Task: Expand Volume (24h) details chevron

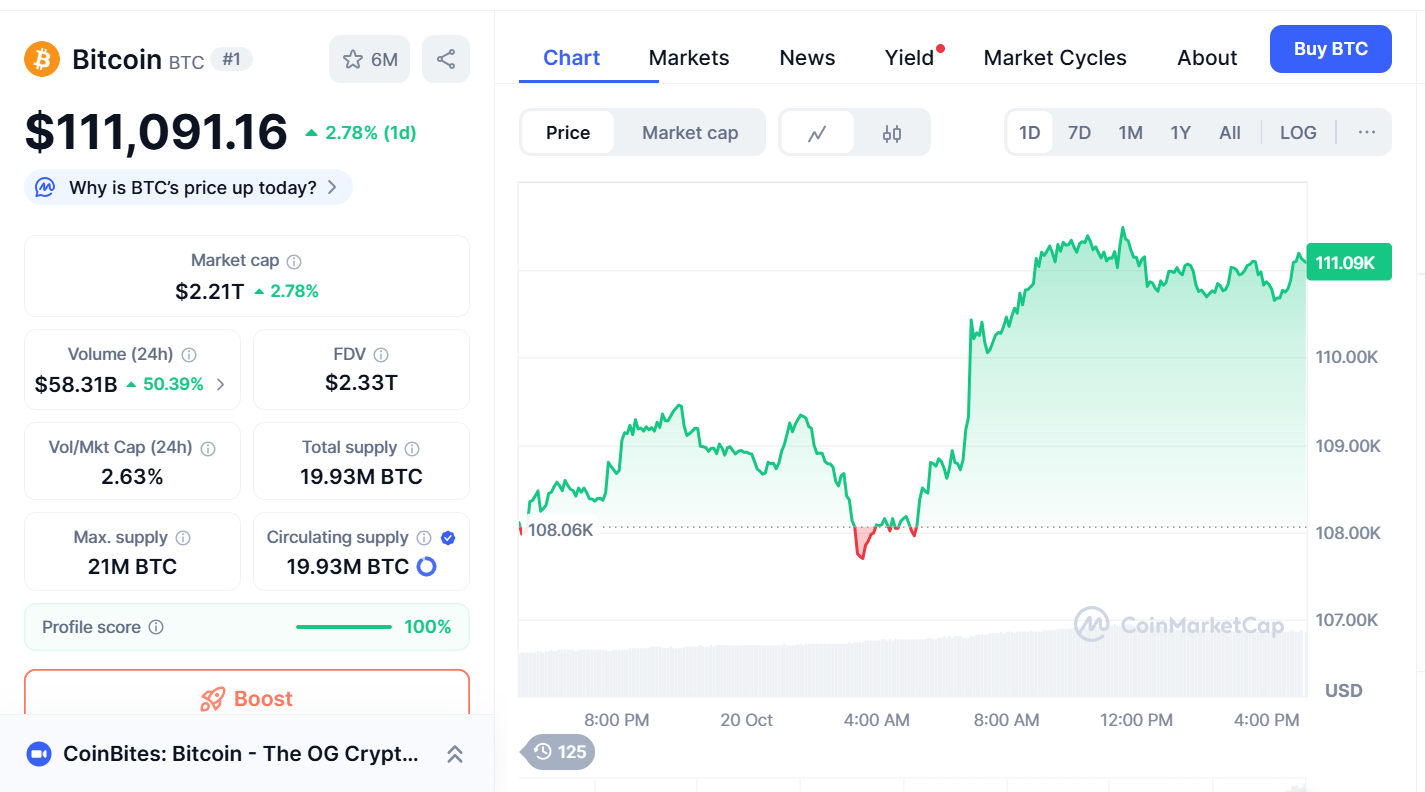Action: (x=221, y=384)
